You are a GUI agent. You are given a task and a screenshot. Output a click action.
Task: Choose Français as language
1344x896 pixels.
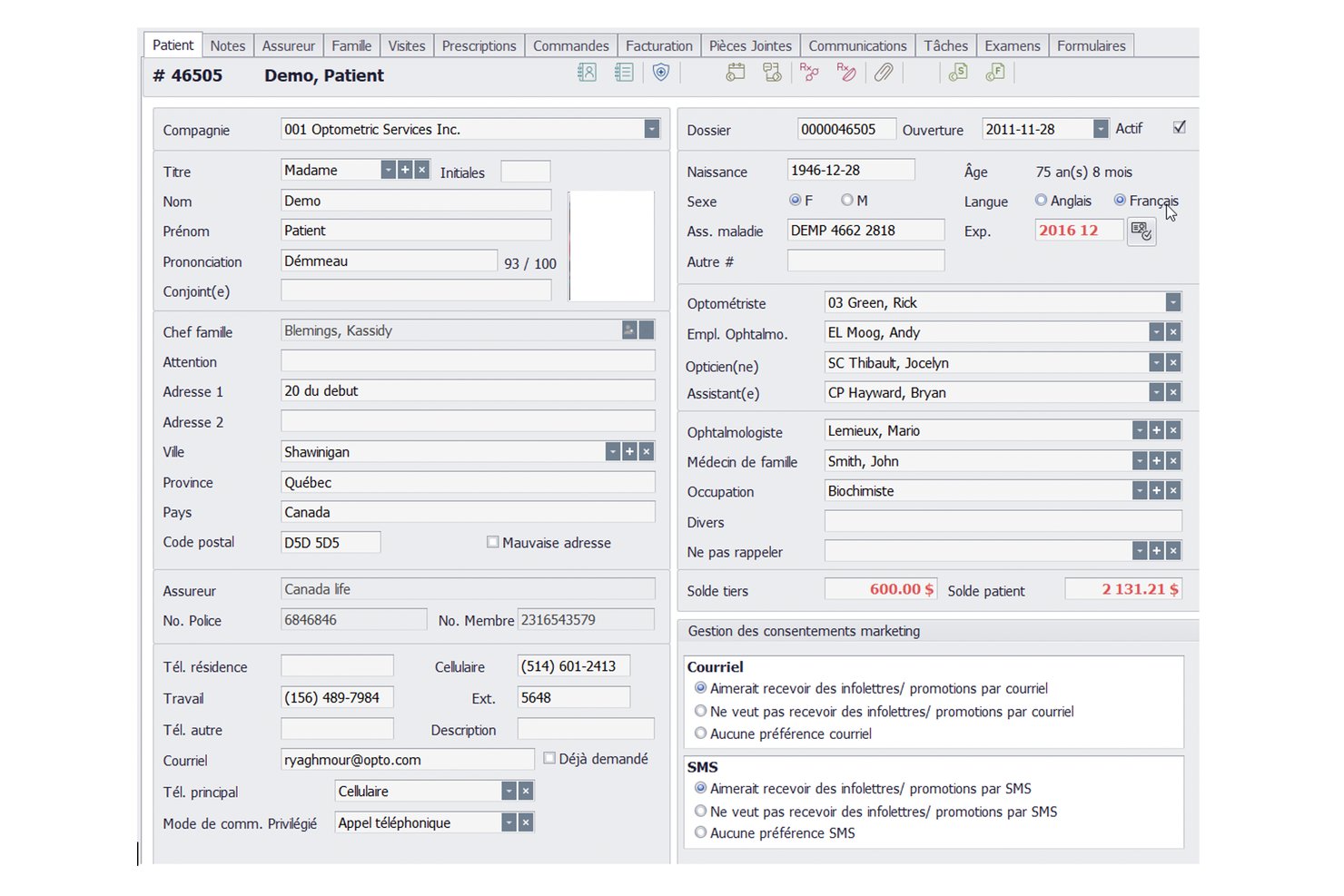[1120, 200]
